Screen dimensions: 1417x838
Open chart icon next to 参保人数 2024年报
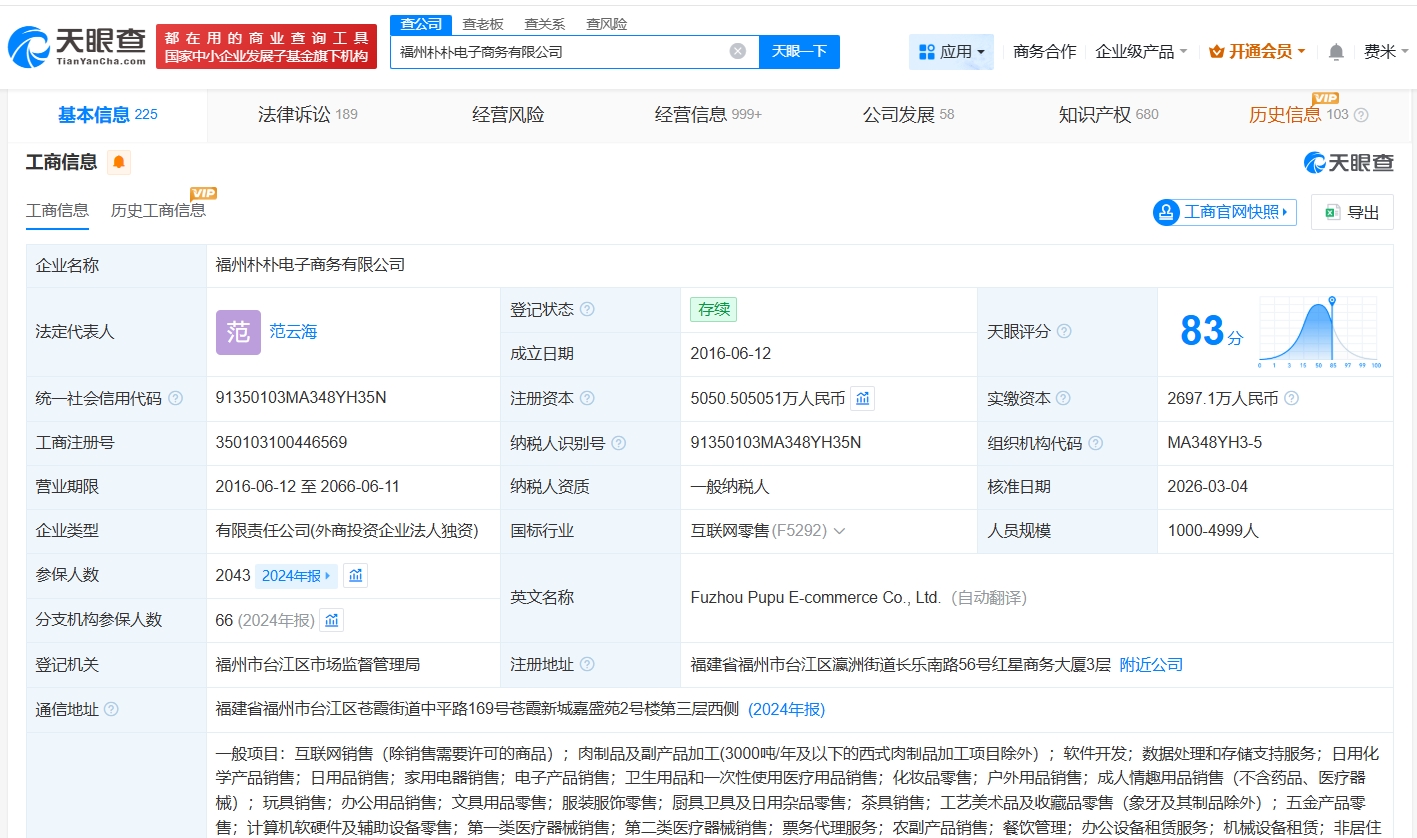[355, 575]
